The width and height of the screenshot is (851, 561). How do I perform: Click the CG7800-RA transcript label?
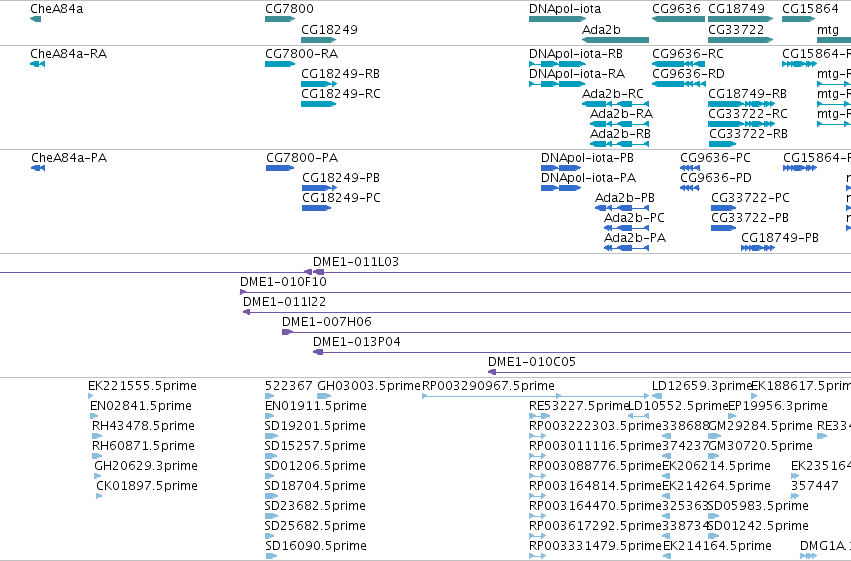(301, 54)
